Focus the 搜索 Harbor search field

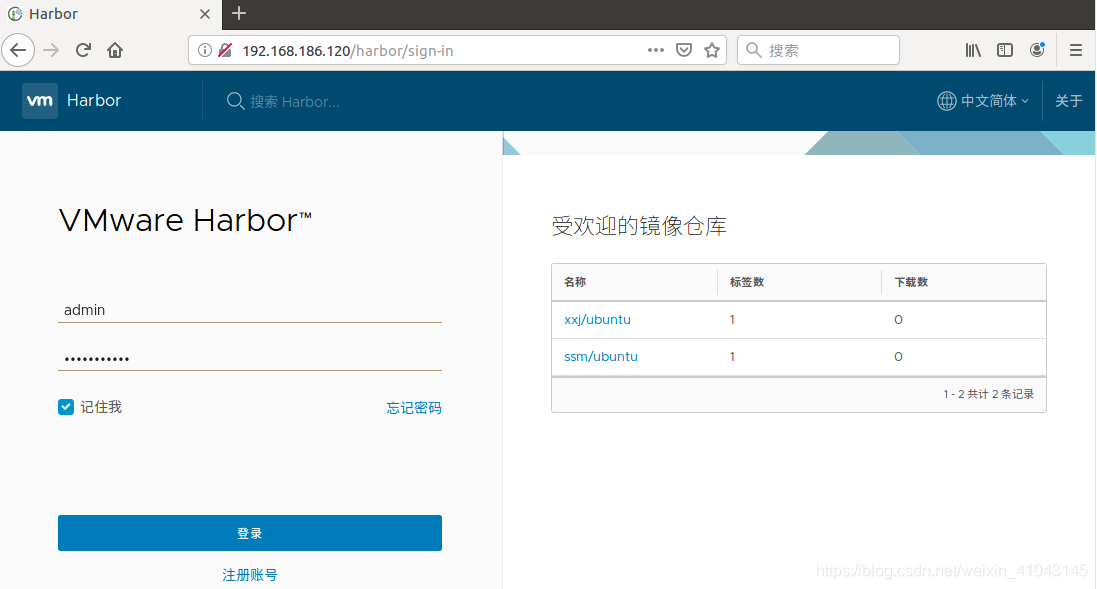point(295,102)
